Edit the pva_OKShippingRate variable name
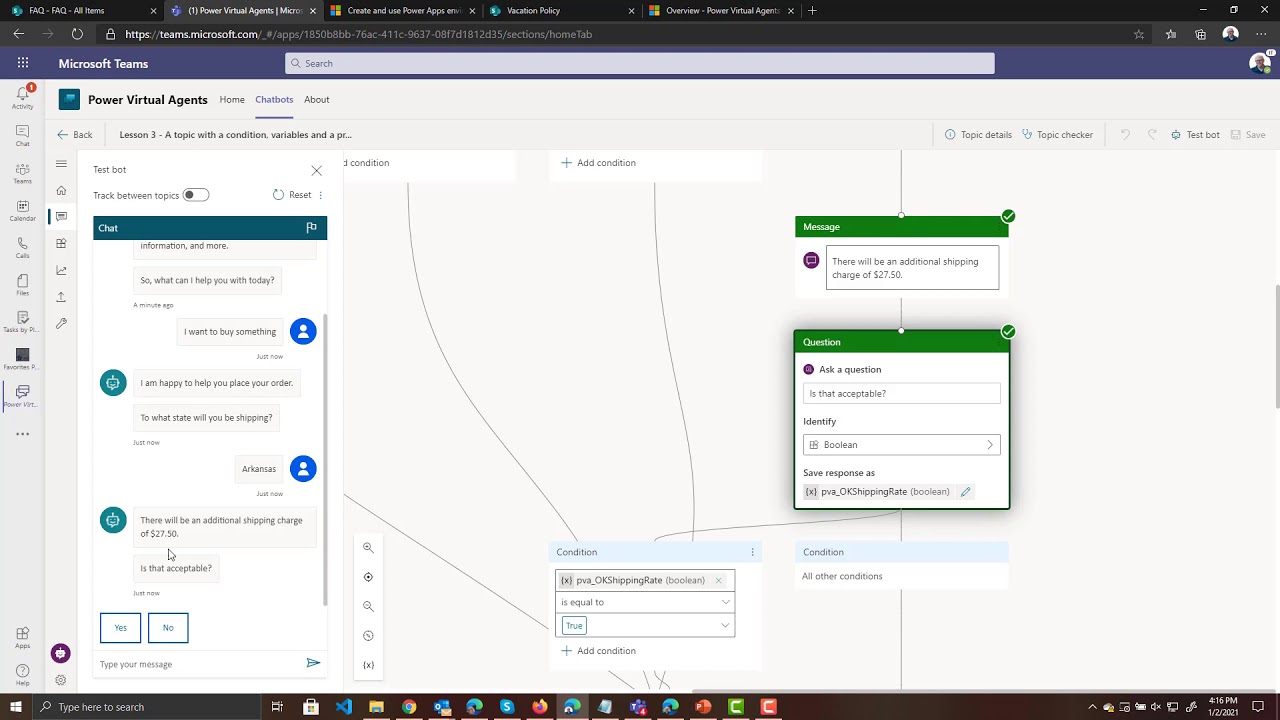This screenshot has width=1280, height=720. coord(965,492)
